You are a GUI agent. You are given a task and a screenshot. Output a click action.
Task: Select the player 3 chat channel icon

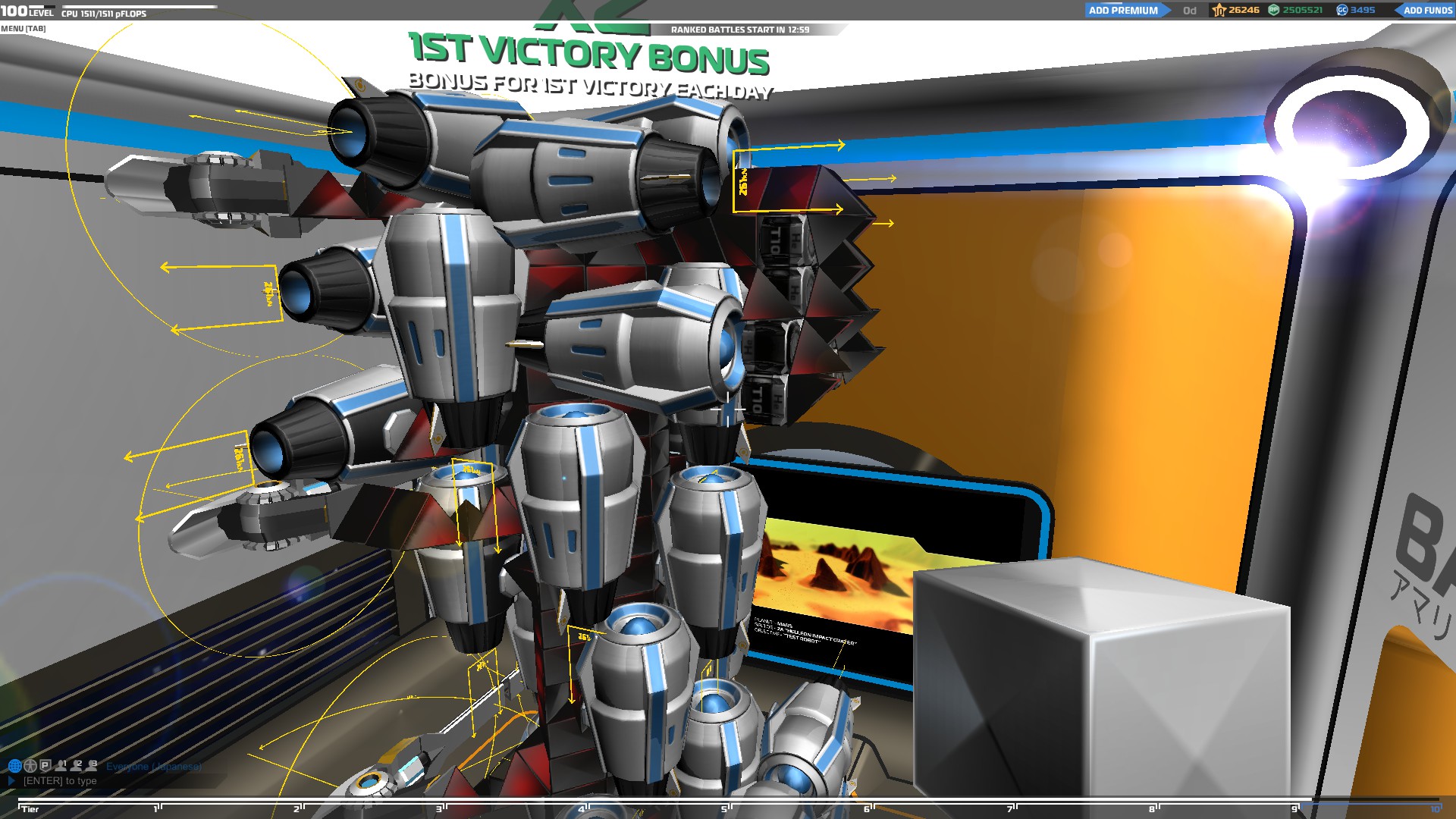pos(92,766)
